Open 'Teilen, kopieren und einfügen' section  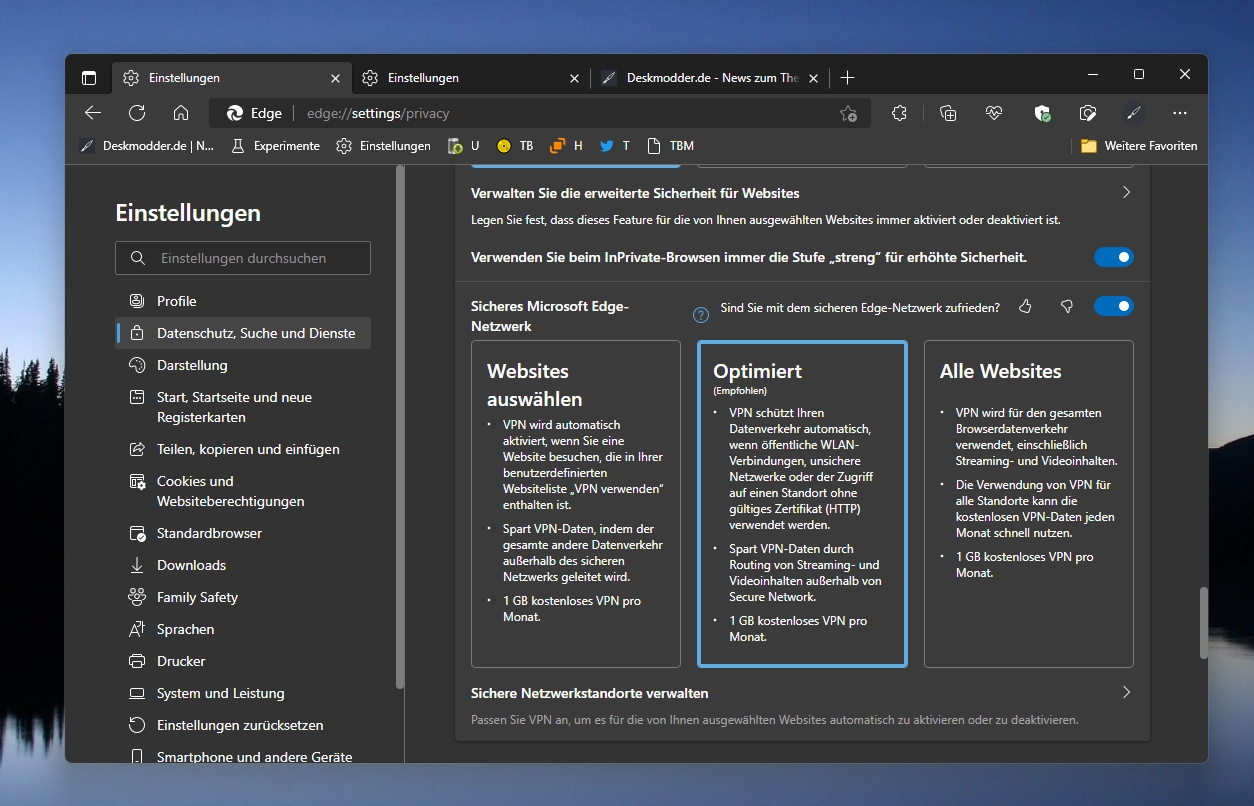[243, 449]
